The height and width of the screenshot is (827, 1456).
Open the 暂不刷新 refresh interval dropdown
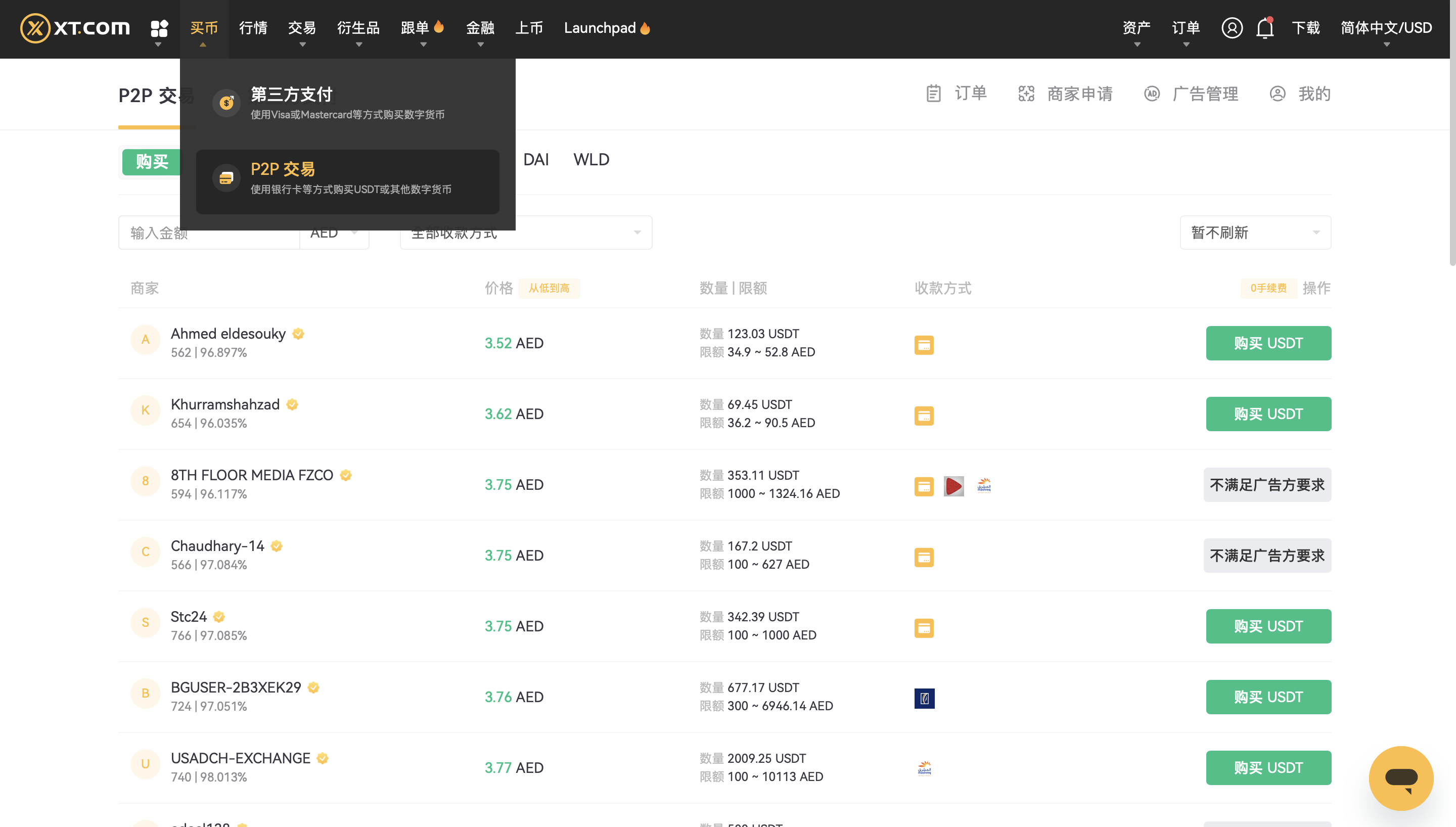1255,233
